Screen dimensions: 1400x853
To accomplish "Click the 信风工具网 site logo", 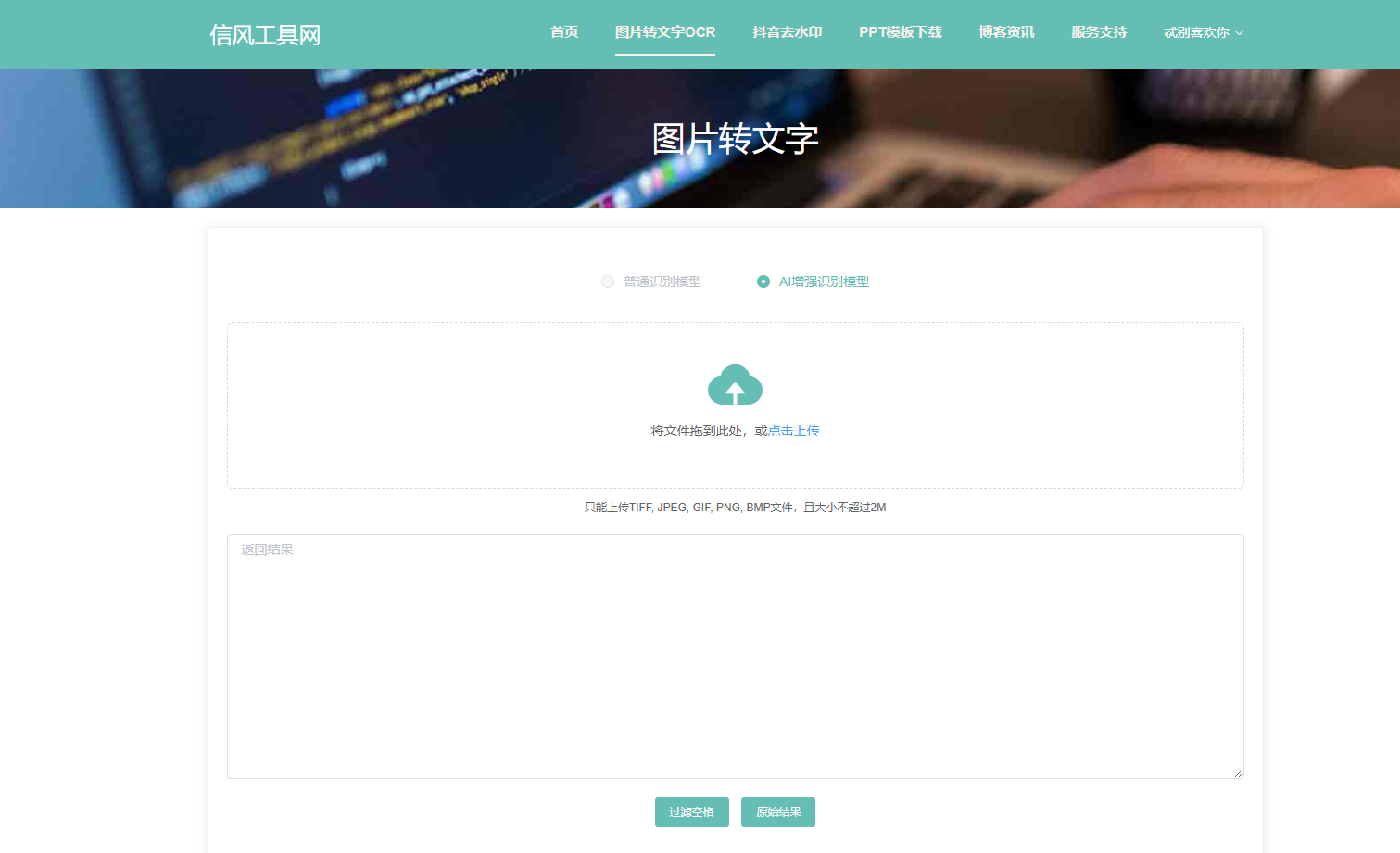I will [265, 35].
